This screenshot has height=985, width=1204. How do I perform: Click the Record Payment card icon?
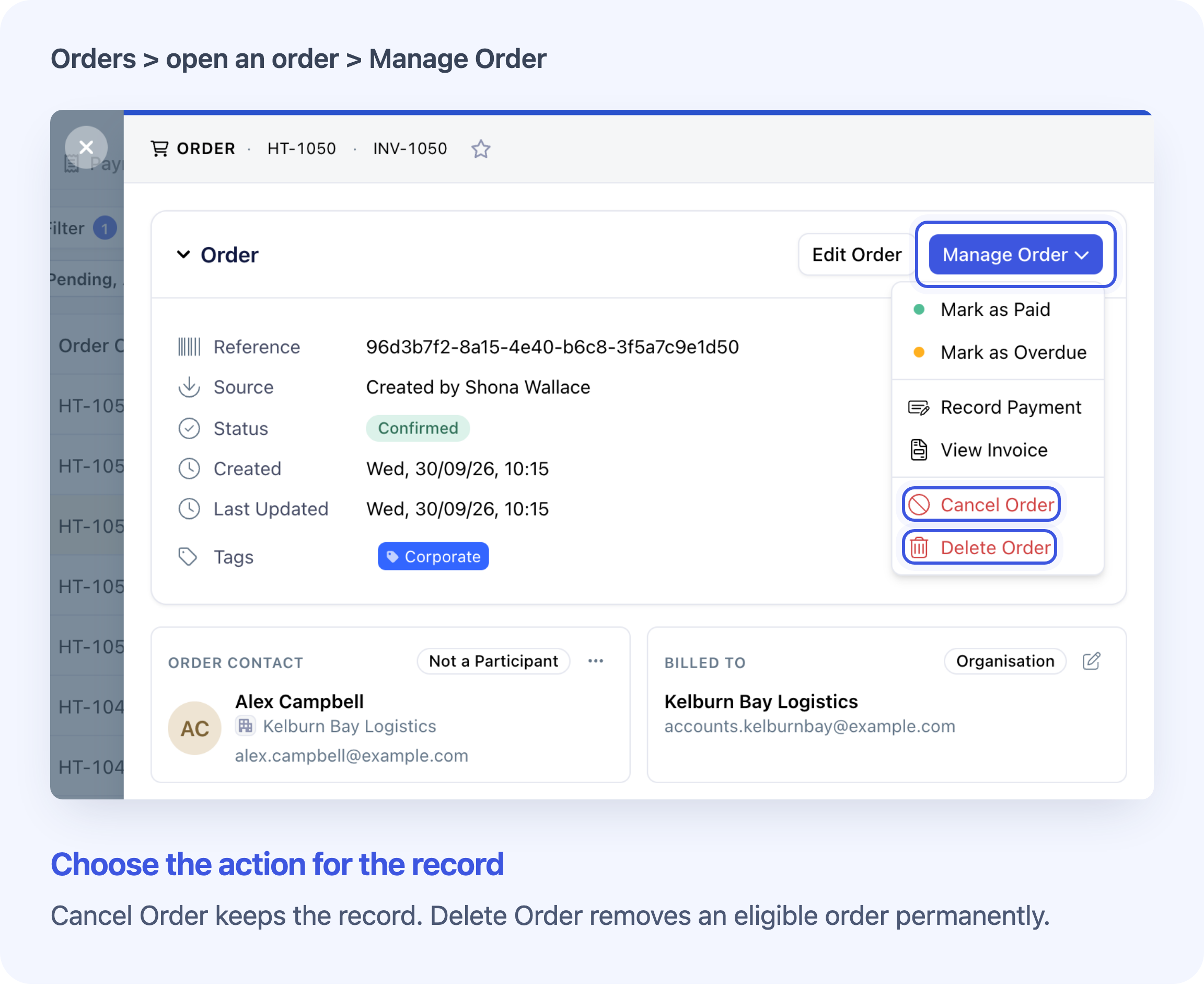[919, 407]
